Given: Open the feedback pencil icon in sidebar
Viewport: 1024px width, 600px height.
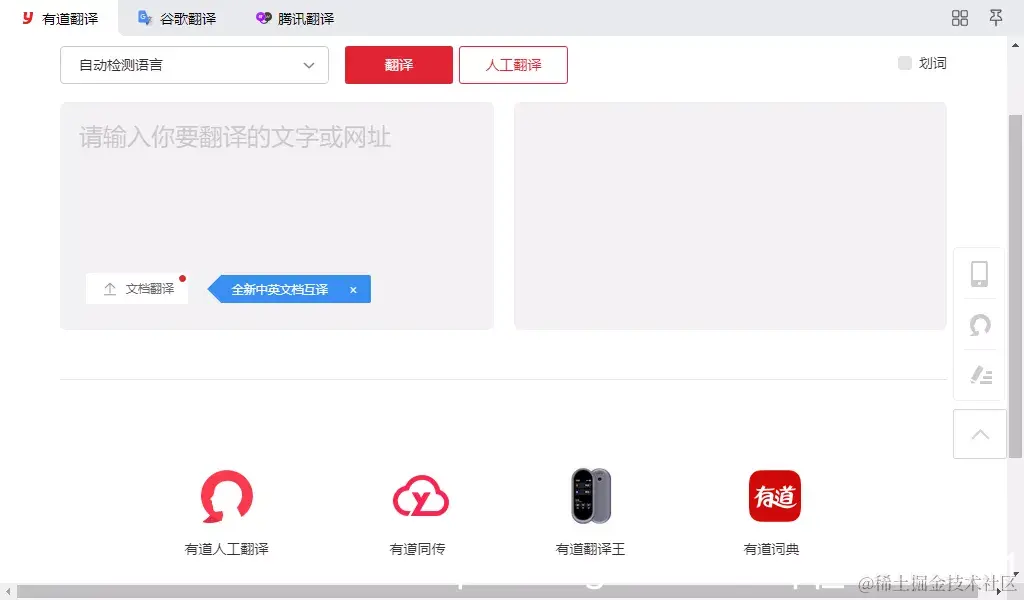Looking at the screenshot, I should pyautogui.click(x=979, y=376).
